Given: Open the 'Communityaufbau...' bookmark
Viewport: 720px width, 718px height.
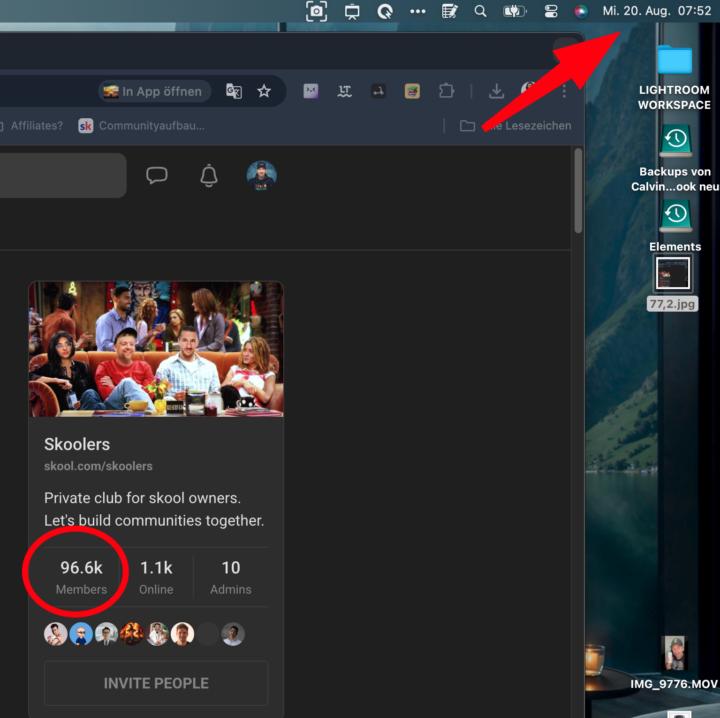Looking at the screenshot, I should [x=142, y=125].
